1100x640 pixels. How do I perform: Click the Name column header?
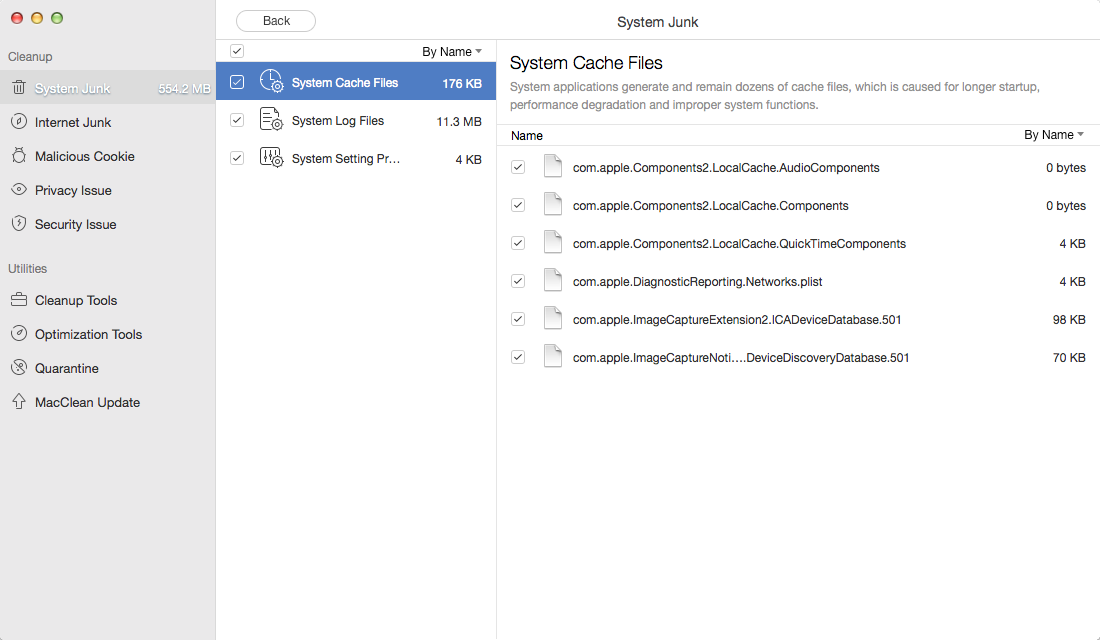click(x=527, y=136)
